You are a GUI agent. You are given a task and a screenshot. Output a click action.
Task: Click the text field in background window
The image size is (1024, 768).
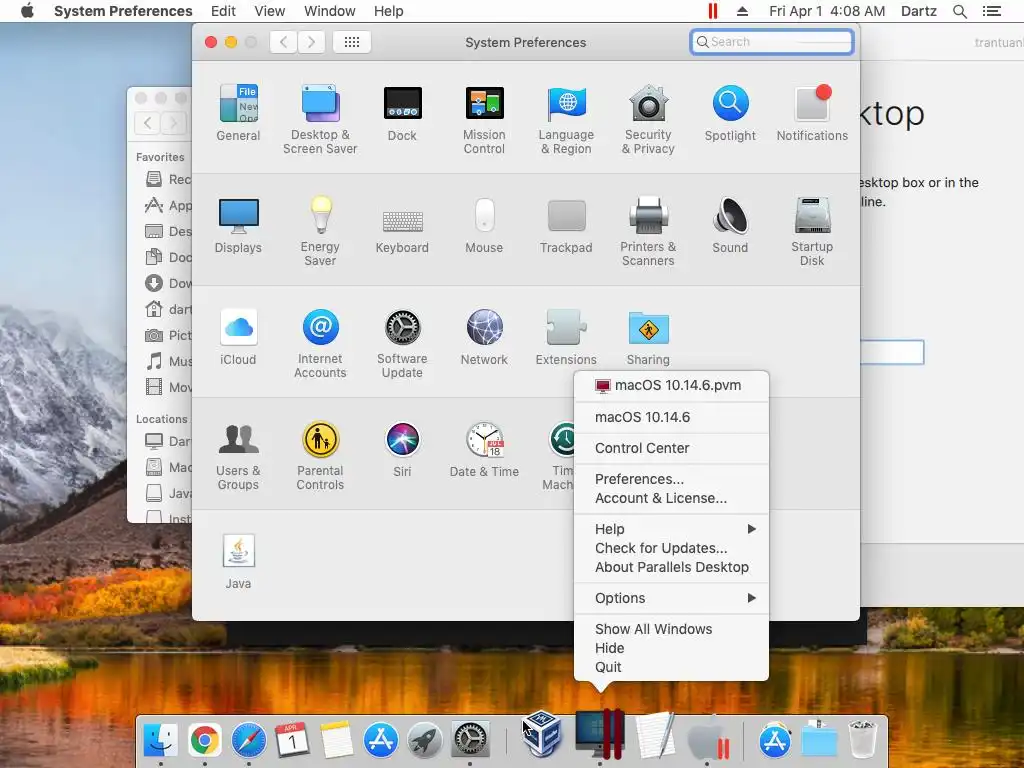click(892, 353)
